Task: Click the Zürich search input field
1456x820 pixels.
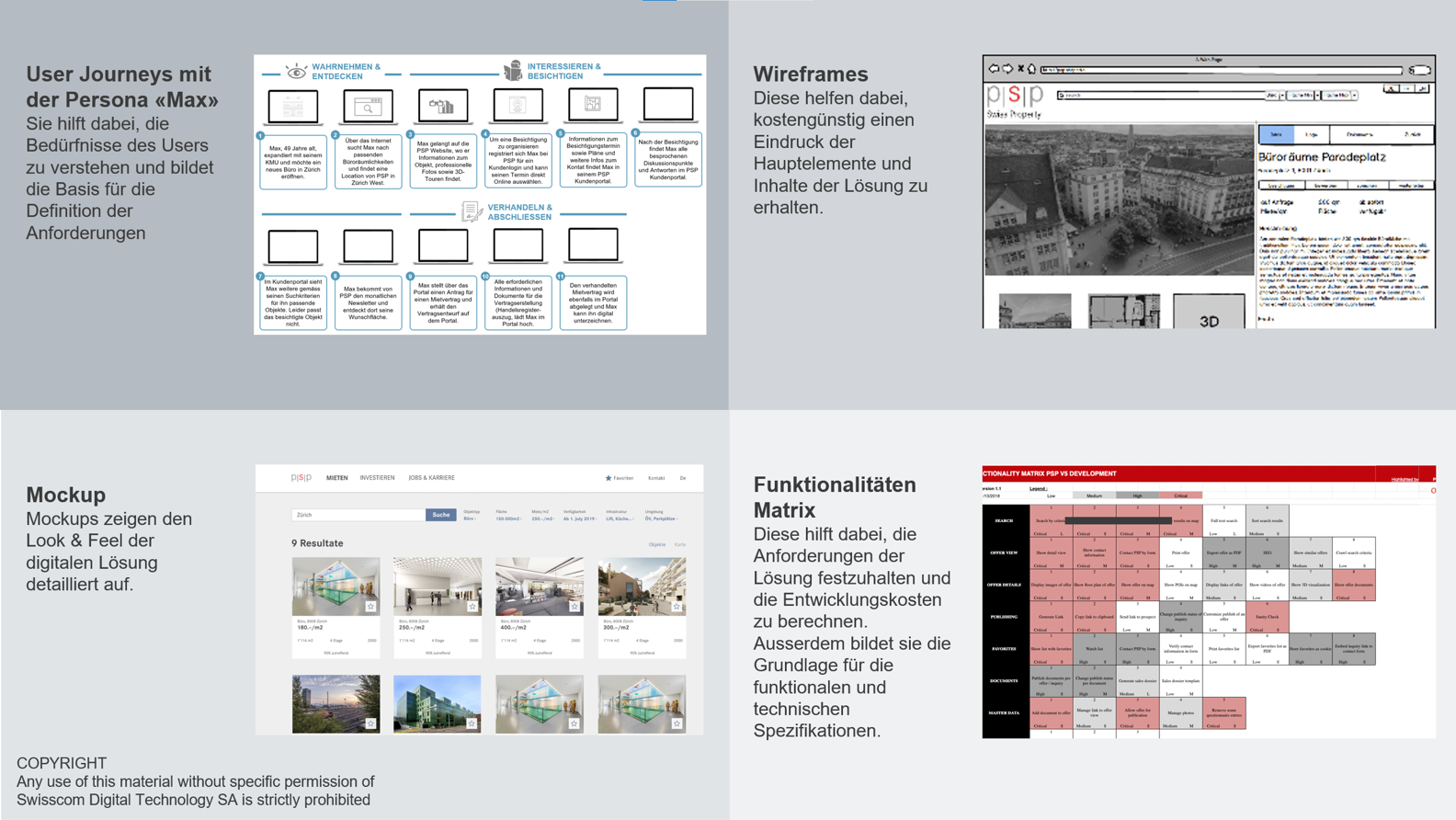Action: tap(358, 515)
